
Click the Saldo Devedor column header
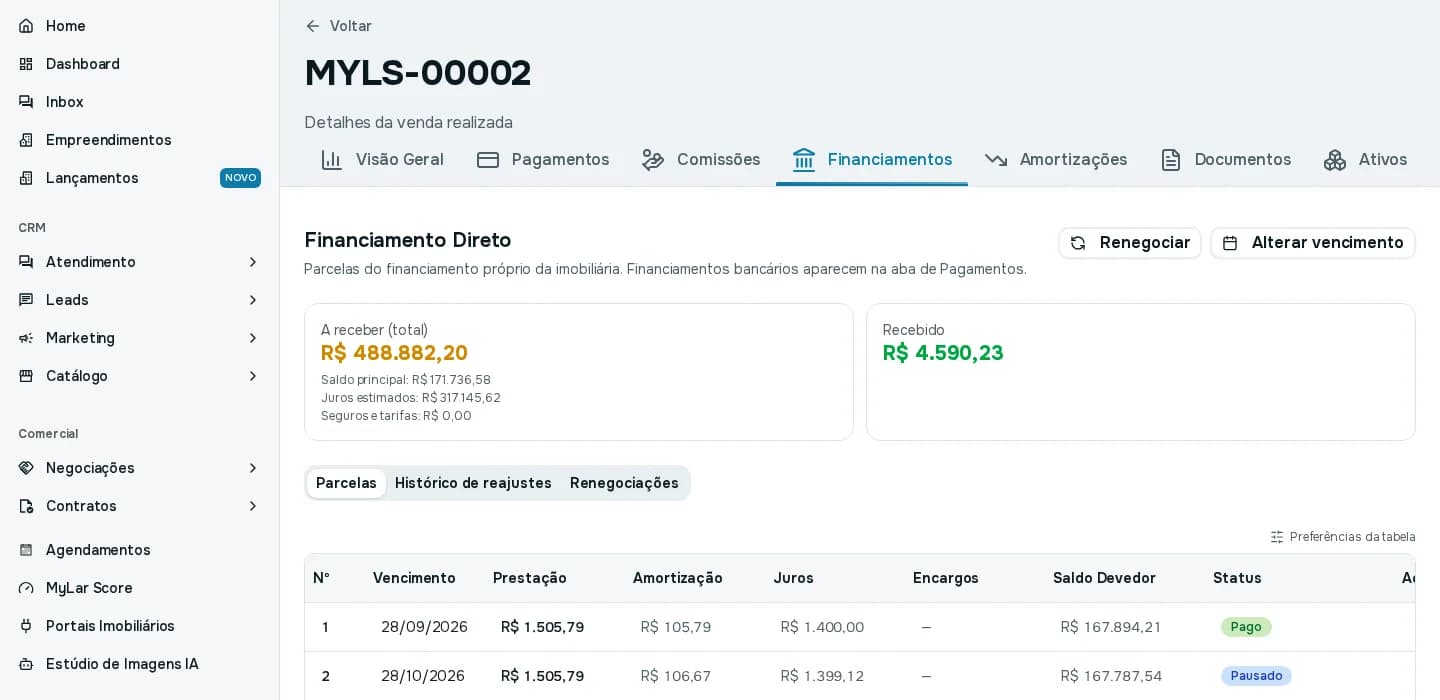pyautogui.click(x=1104, y=578)
